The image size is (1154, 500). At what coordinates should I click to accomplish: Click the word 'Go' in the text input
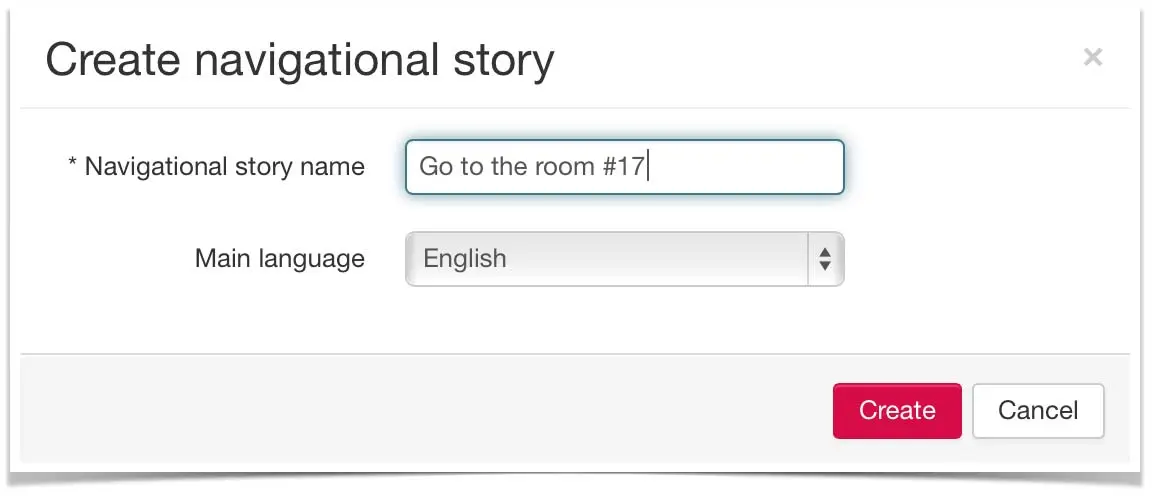[435, 166]
